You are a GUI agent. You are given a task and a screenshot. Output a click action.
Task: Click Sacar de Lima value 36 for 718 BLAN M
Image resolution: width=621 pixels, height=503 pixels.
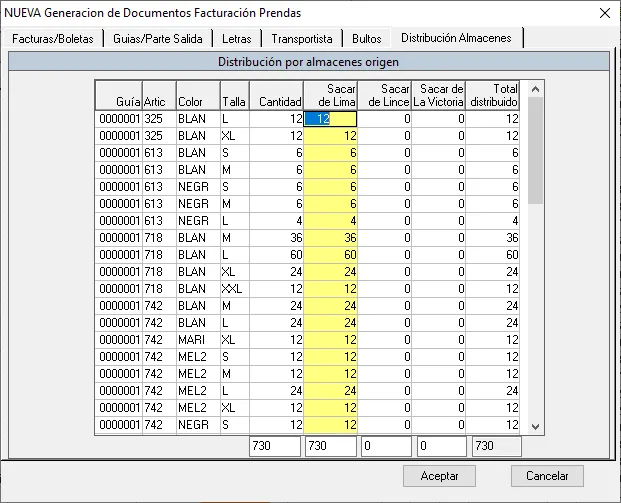(x=330, y=238)
